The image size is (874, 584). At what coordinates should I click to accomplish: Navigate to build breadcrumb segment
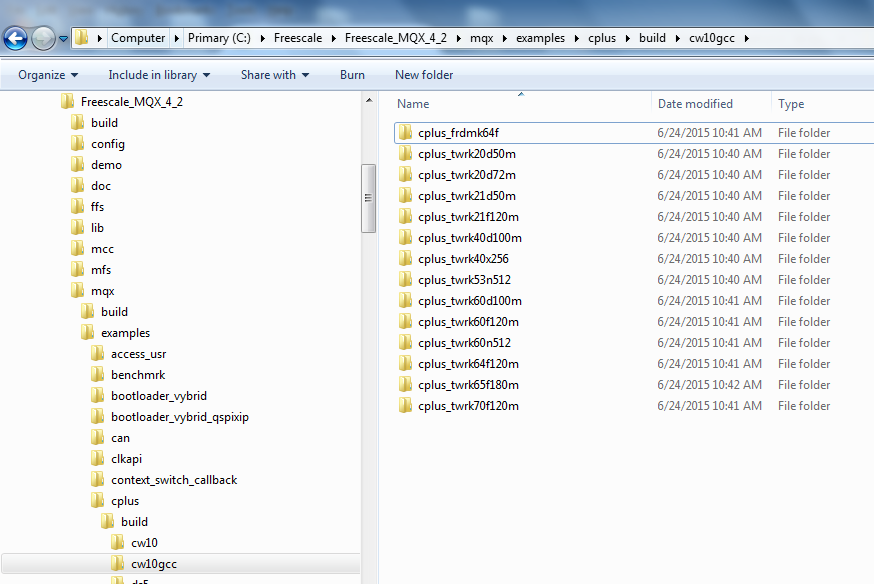(652, 38)
